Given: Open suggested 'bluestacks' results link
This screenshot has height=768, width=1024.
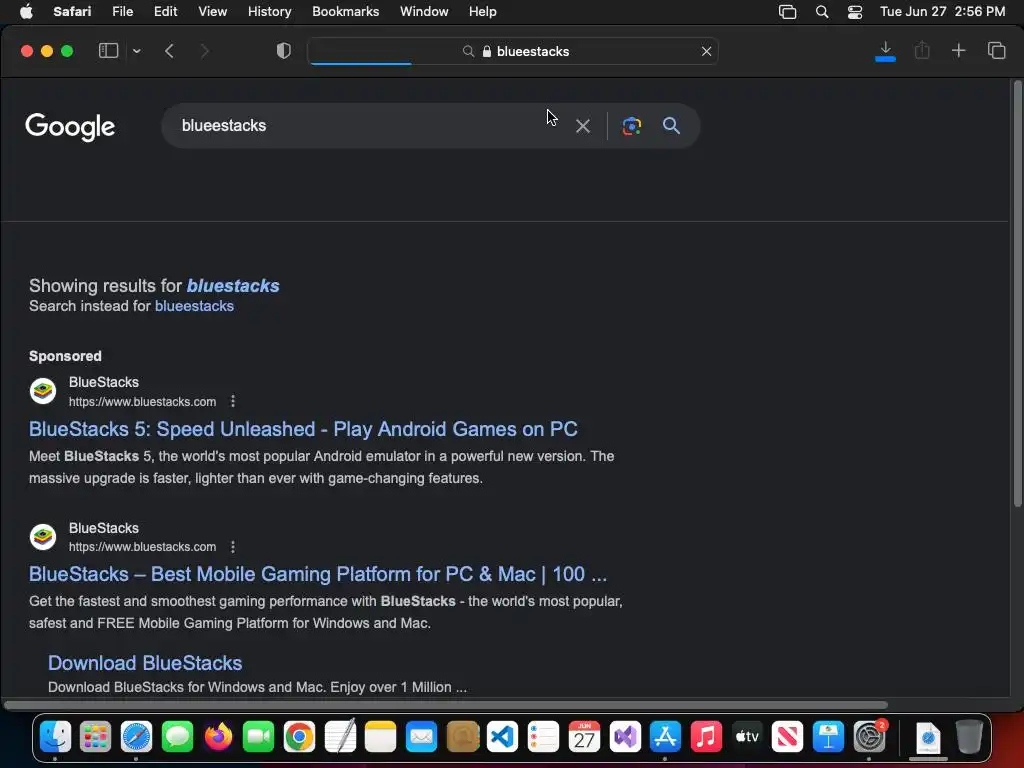Looking at the screenshot, I should pos(233,285).
